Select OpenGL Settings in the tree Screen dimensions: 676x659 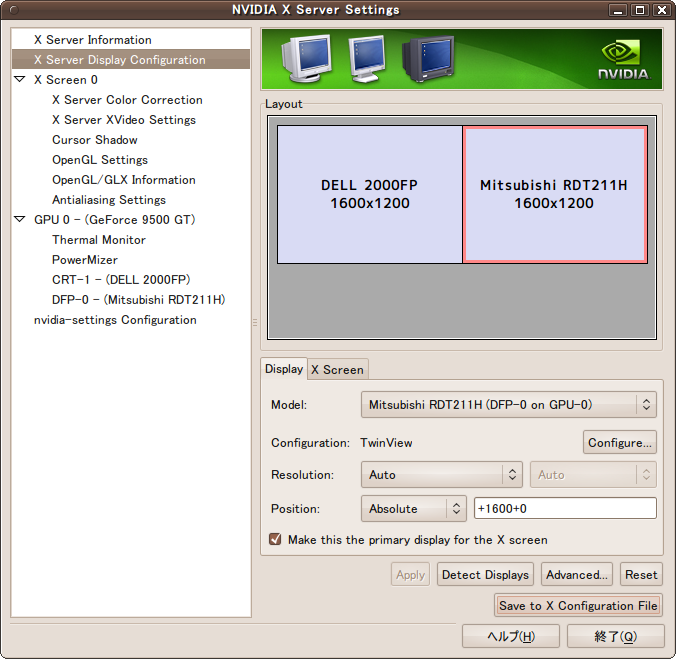pyautogui.click(x=100, y=160)
